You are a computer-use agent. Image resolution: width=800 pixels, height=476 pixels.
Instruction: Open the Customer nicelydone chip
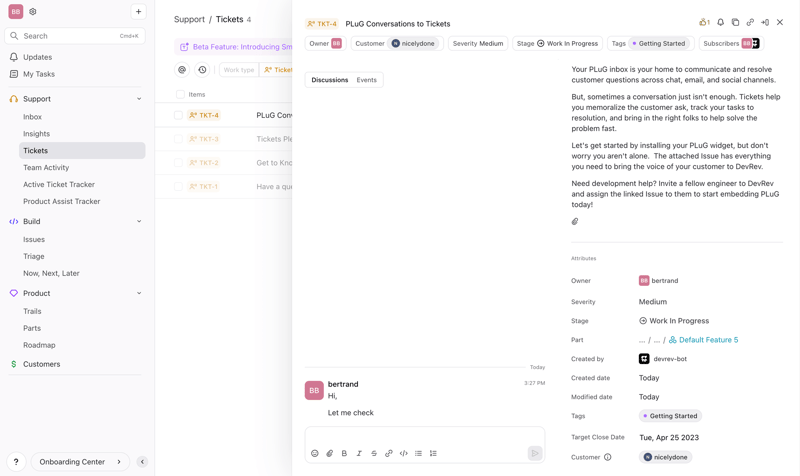(x=397, y=43)
